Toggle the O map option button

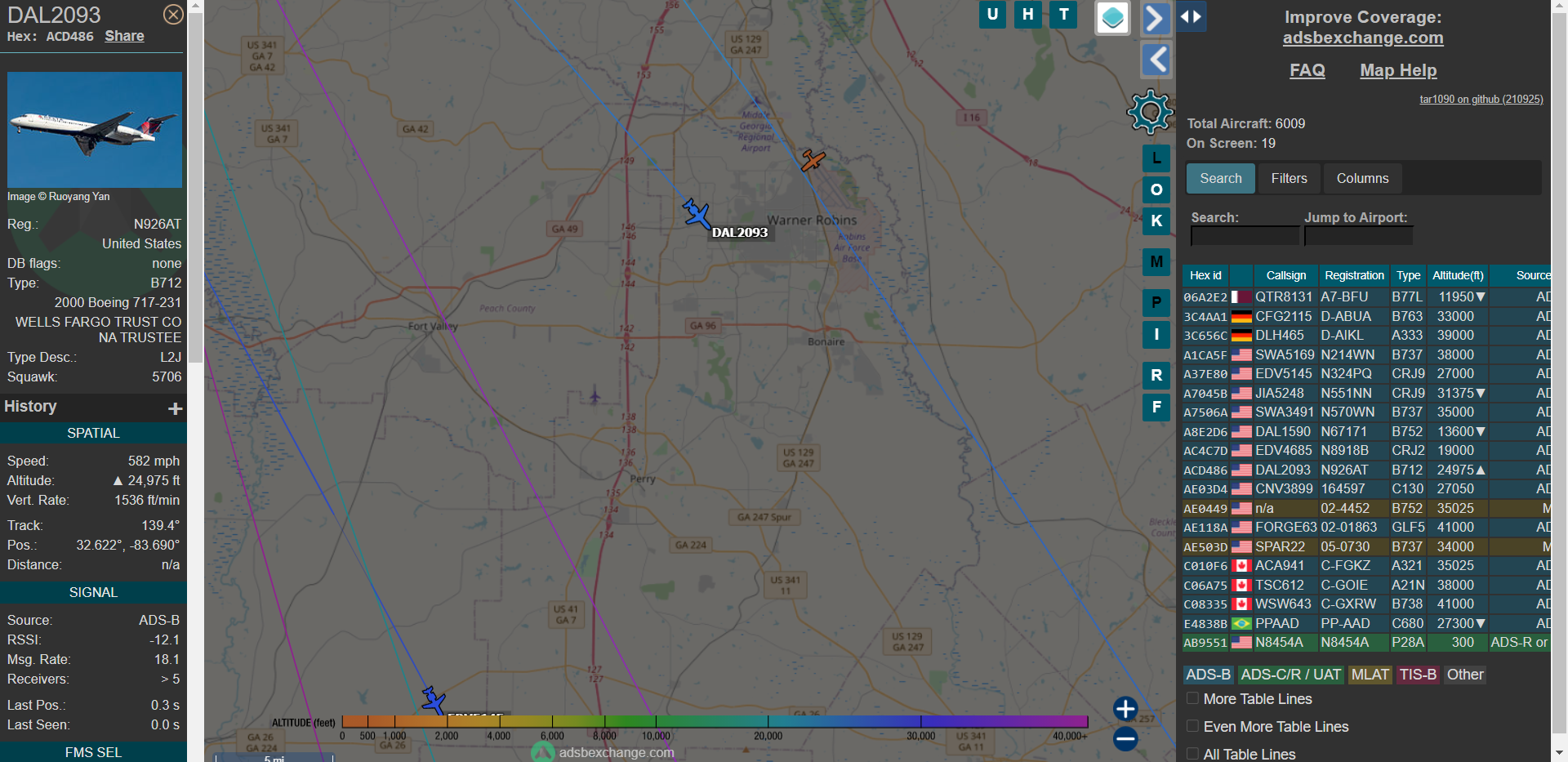[1156, 189]
